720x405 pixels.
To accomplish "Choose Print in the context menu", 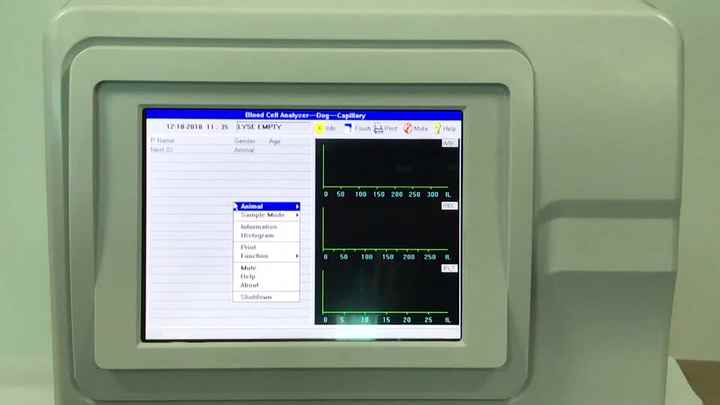I will (266, 247).
